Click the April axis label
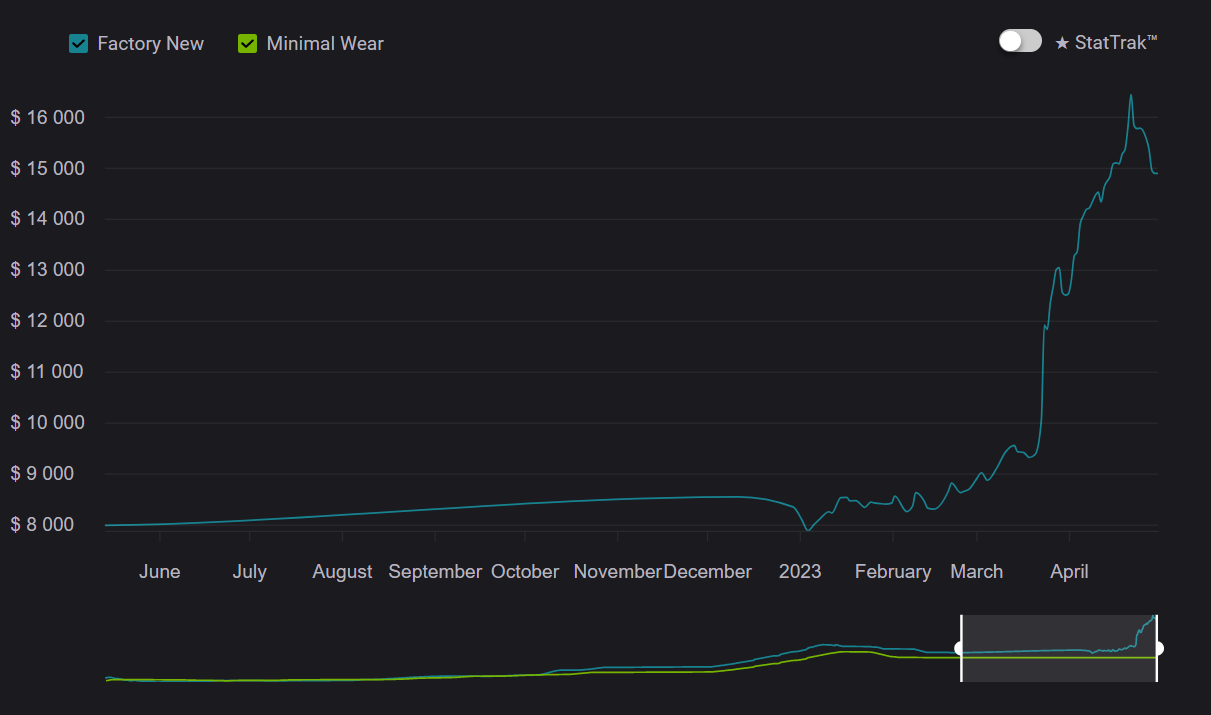Screen dimensions: 1211x715 [1069, 571]
